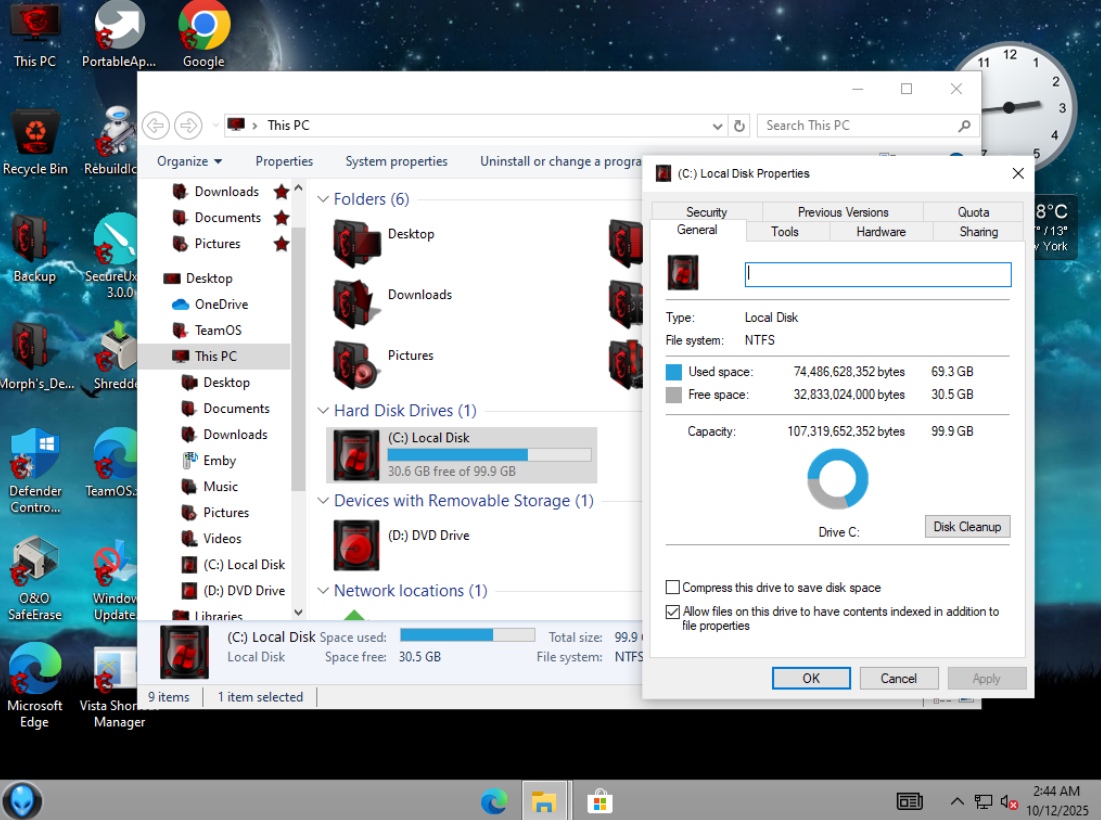Collapse the Hard Disk Drives group
The image size is (1101, 820).
[323, 410]
